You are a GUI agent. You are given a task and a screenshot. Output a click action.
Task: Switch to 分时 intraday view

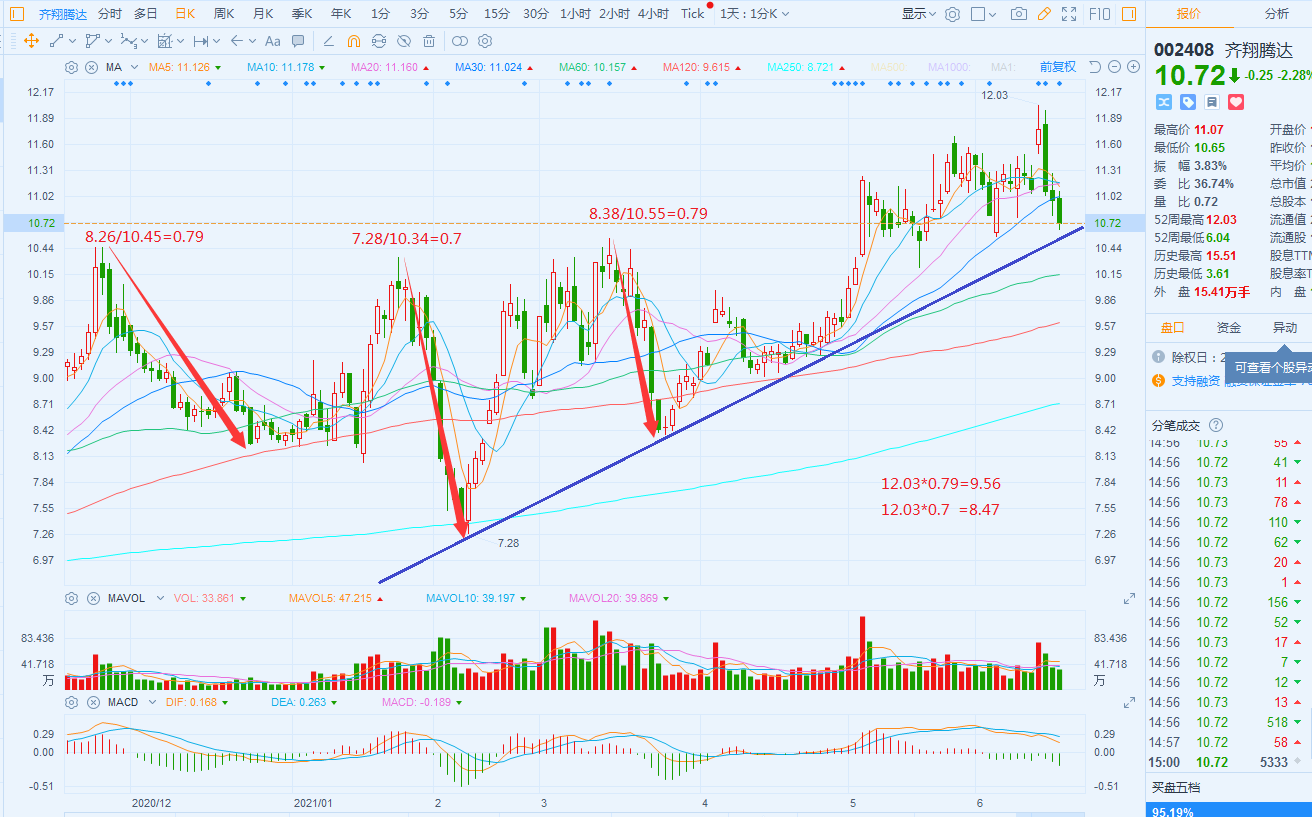109,14
